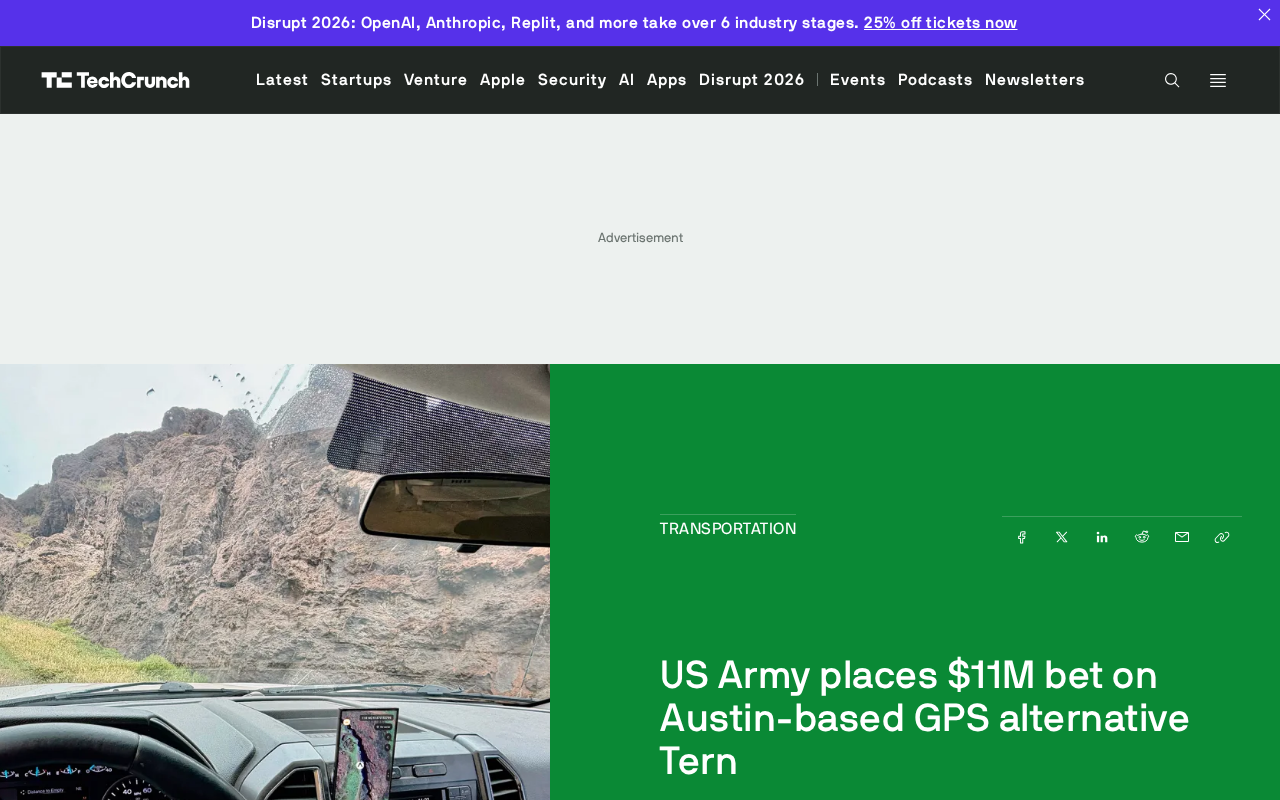Open the Venture nav item
The width and height of the screenshot is (1280, 800).
pyautogui.click(x=436, y=79)
